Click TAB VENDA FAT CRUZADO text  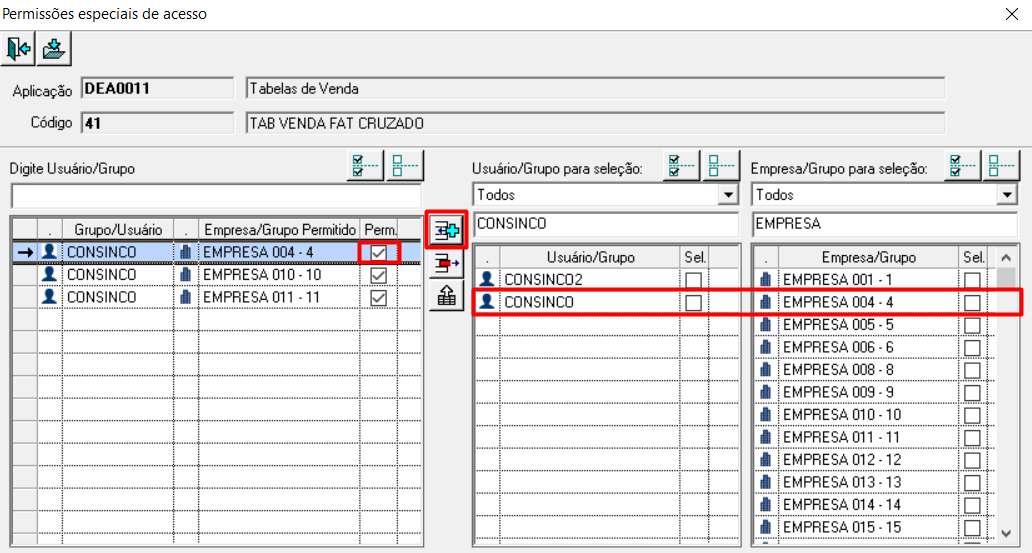tap(337, 123)
